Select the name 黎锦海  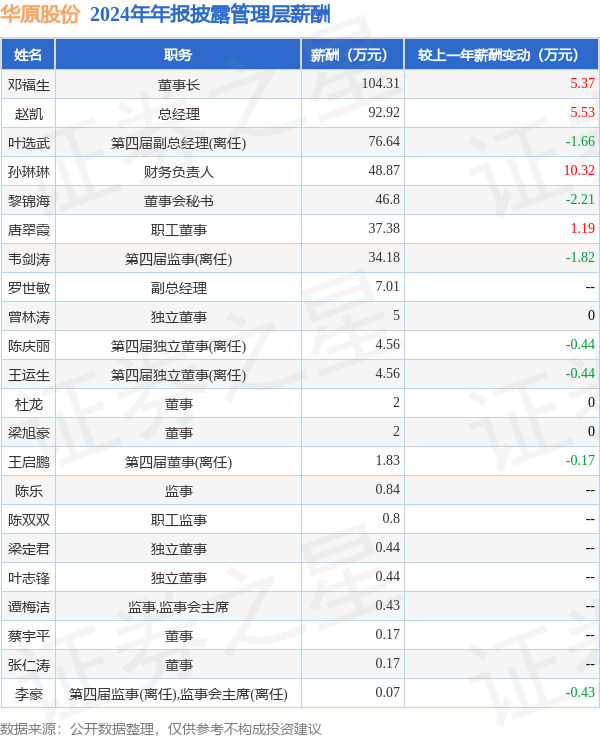[x=29, y=201]
